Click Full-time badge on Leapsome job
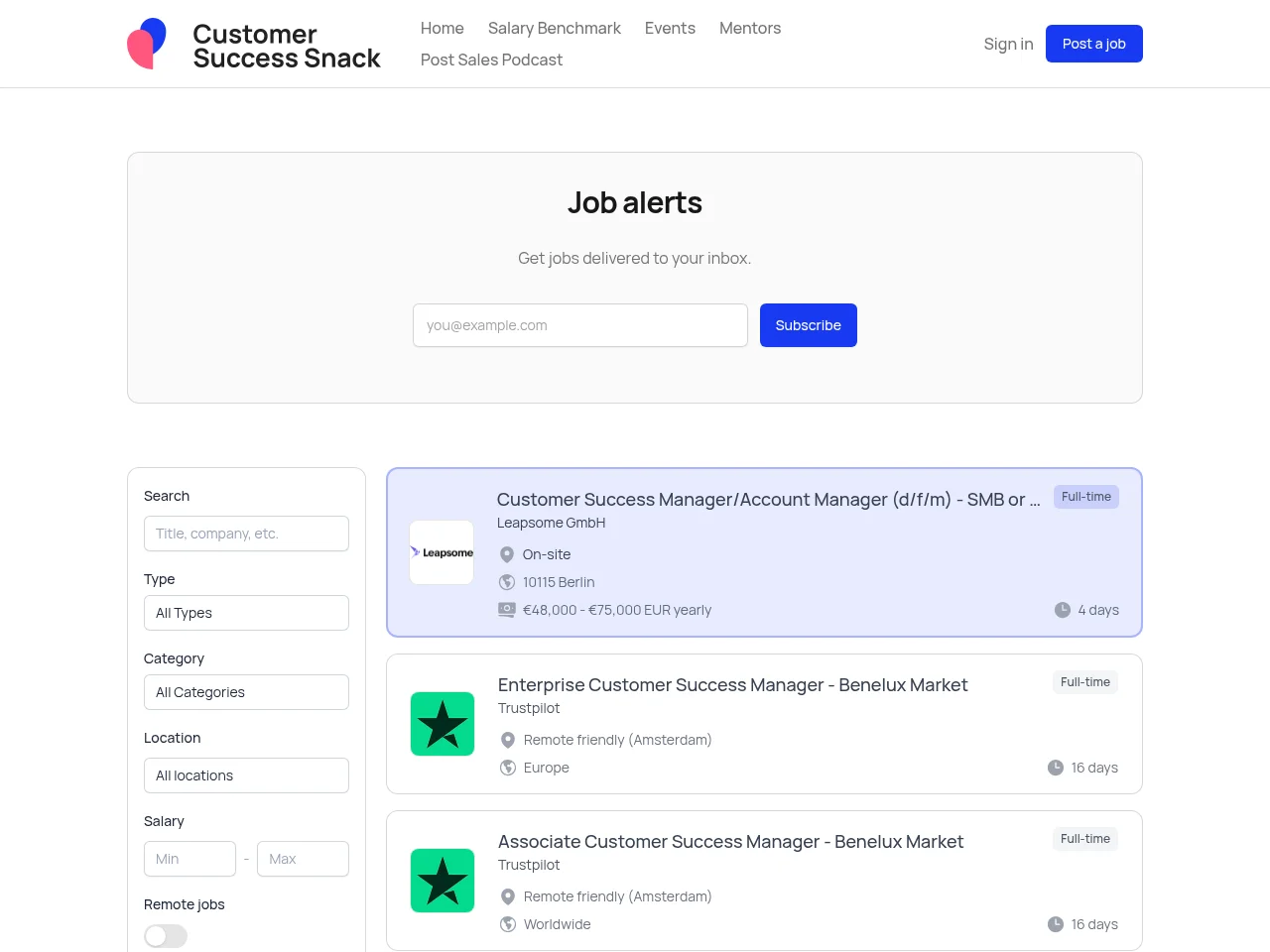The width and height of the screenshot is (1270, 952). (x=1086, y=497)
